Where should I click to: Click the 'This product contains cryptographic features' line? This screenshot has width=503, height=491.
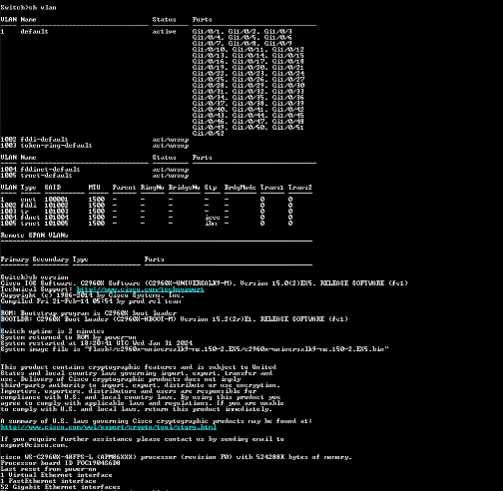[138, 367]
